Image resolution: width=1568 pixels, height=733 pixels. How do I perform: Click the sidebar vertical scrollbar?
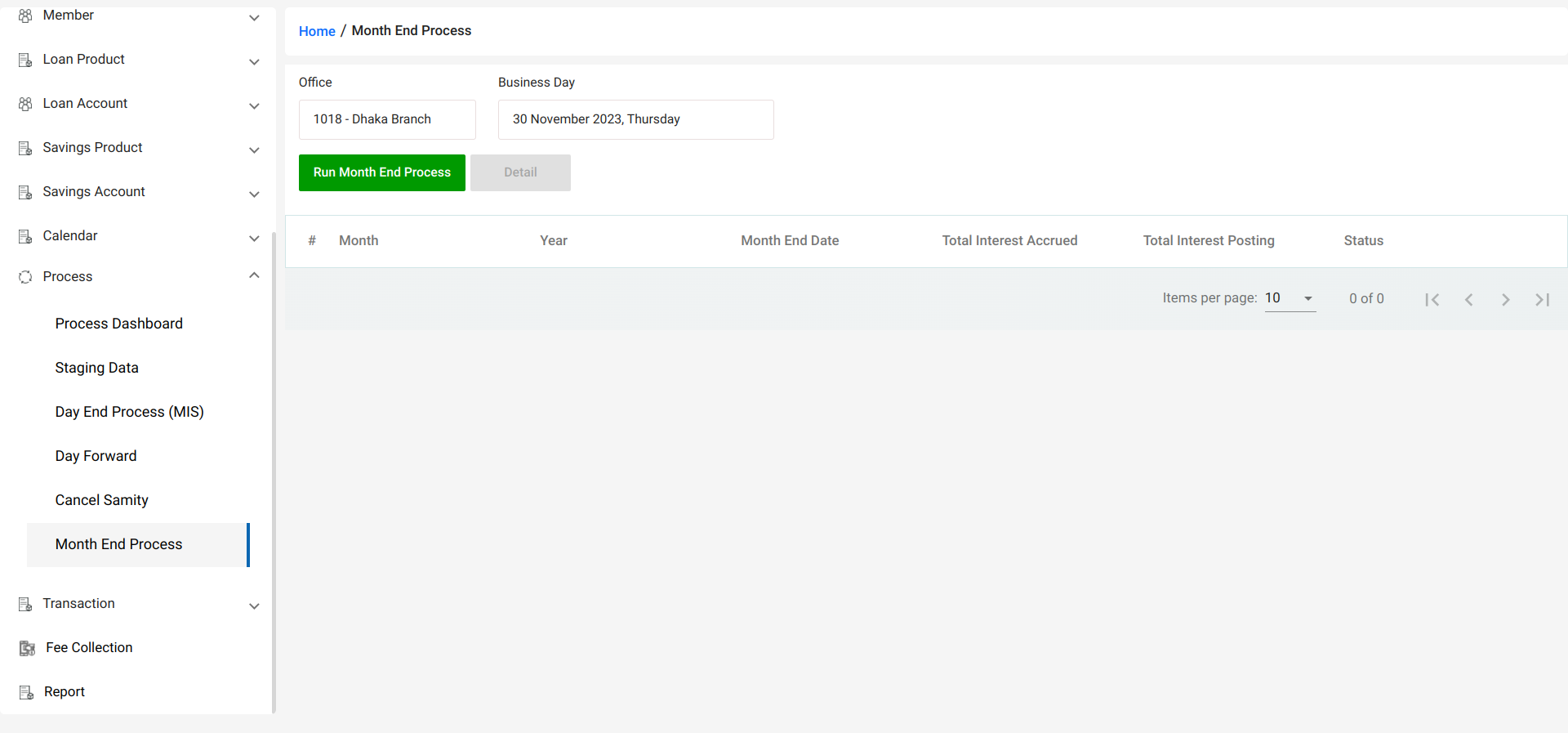point(274,472)
